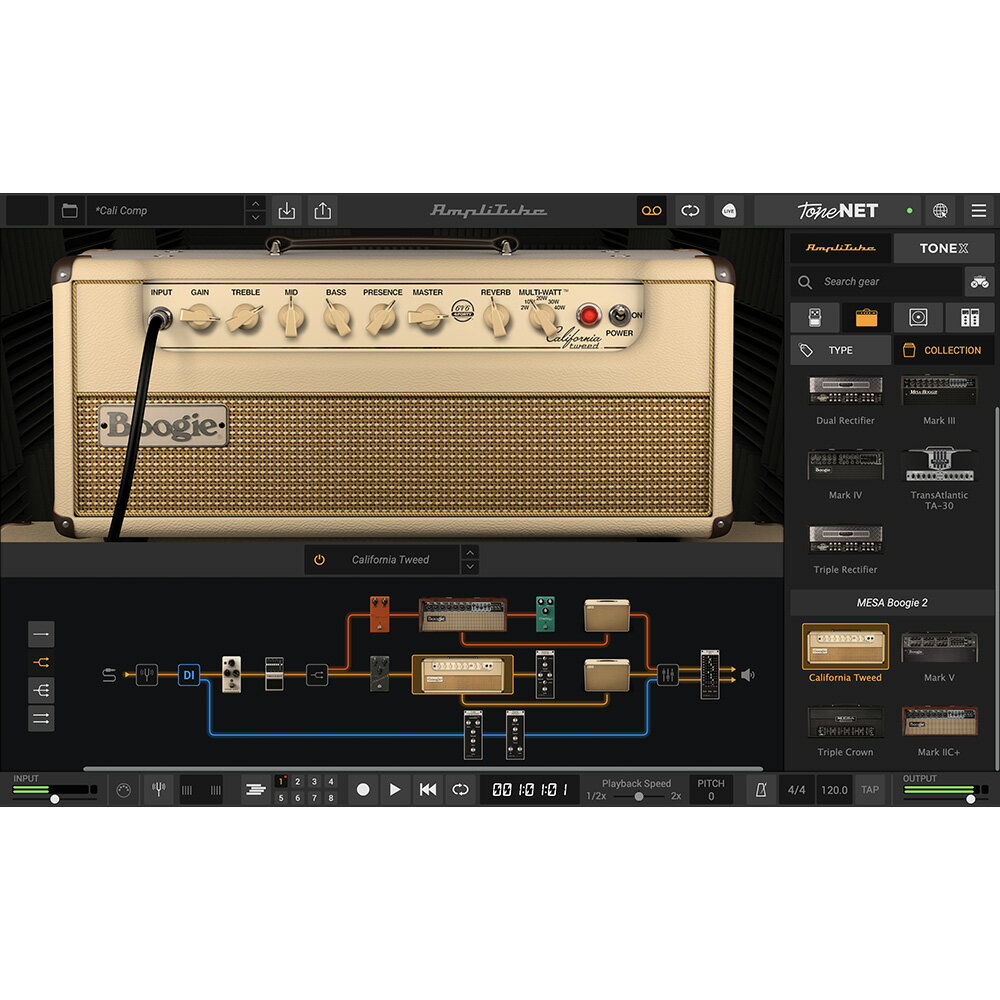Click the looper icon in top bar
This screenshot has width=1000, height=1000.
[x=690, y=210]
